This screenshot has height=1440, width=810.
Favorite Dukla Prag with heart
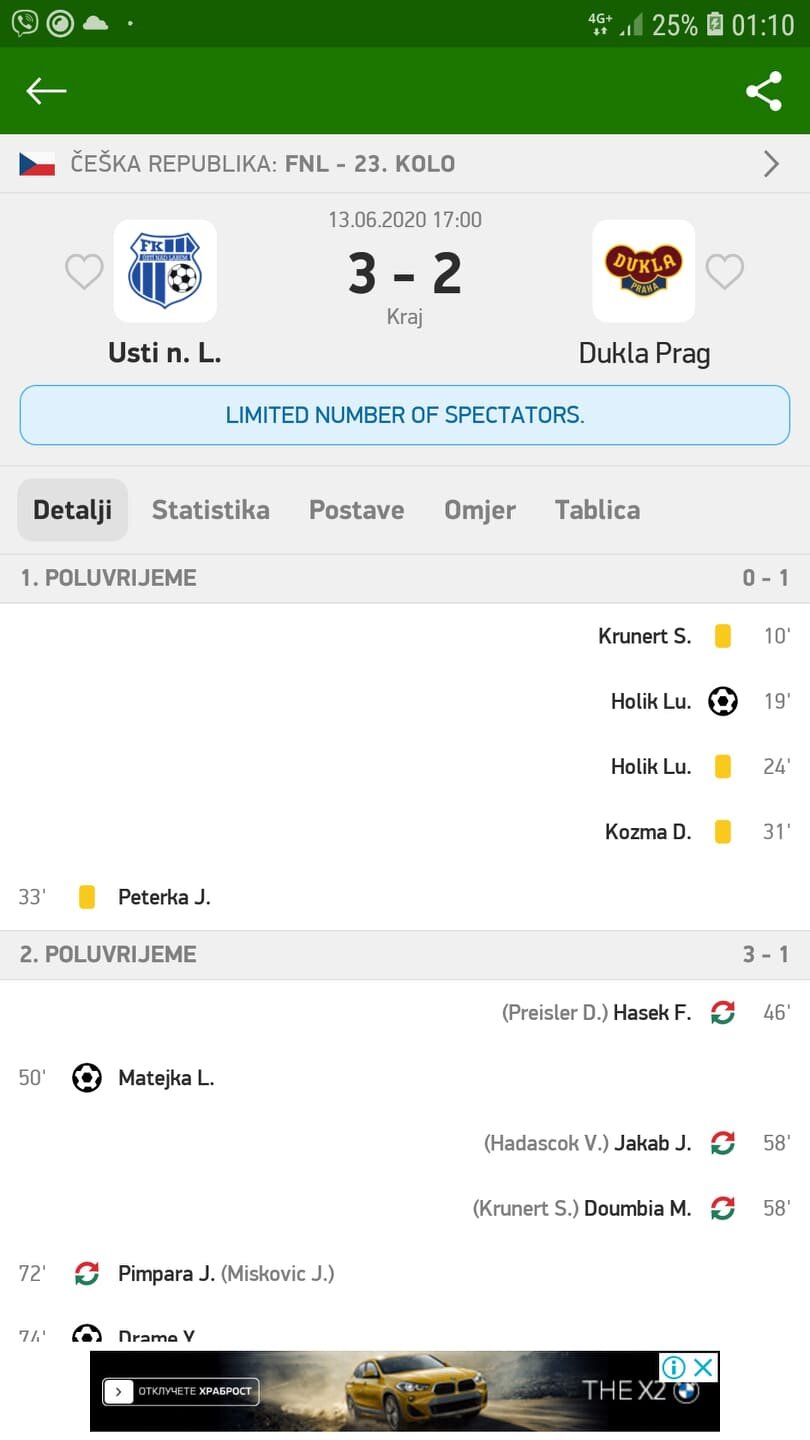point(725,271)
